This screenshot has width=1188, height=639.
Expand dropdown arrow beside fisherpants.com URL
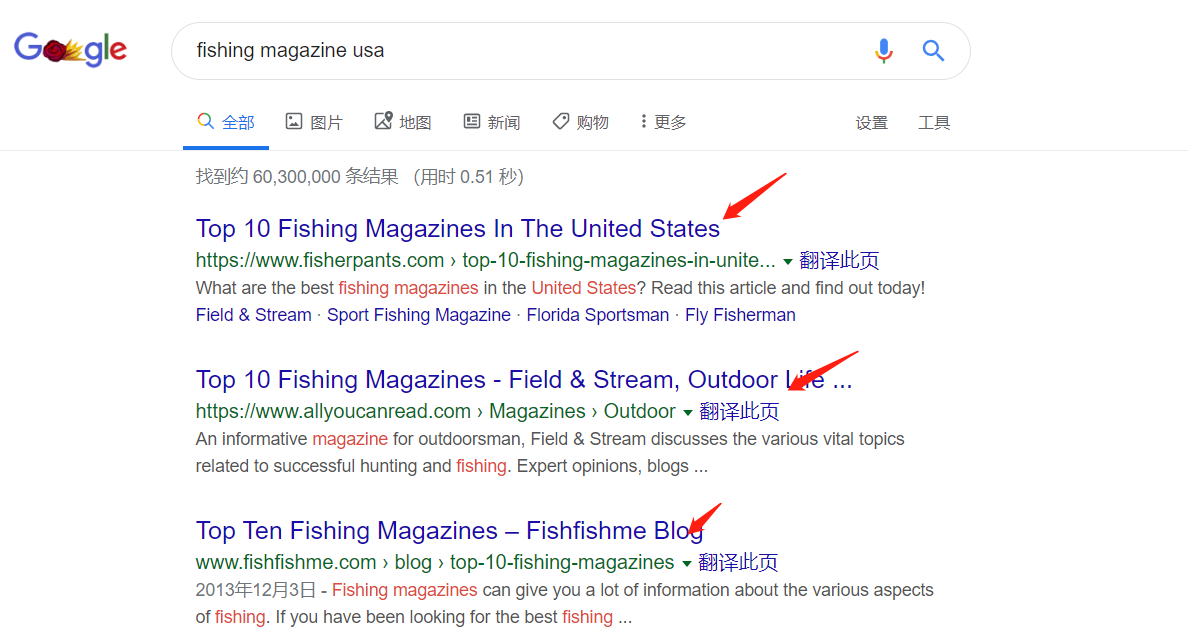point(788,262)
